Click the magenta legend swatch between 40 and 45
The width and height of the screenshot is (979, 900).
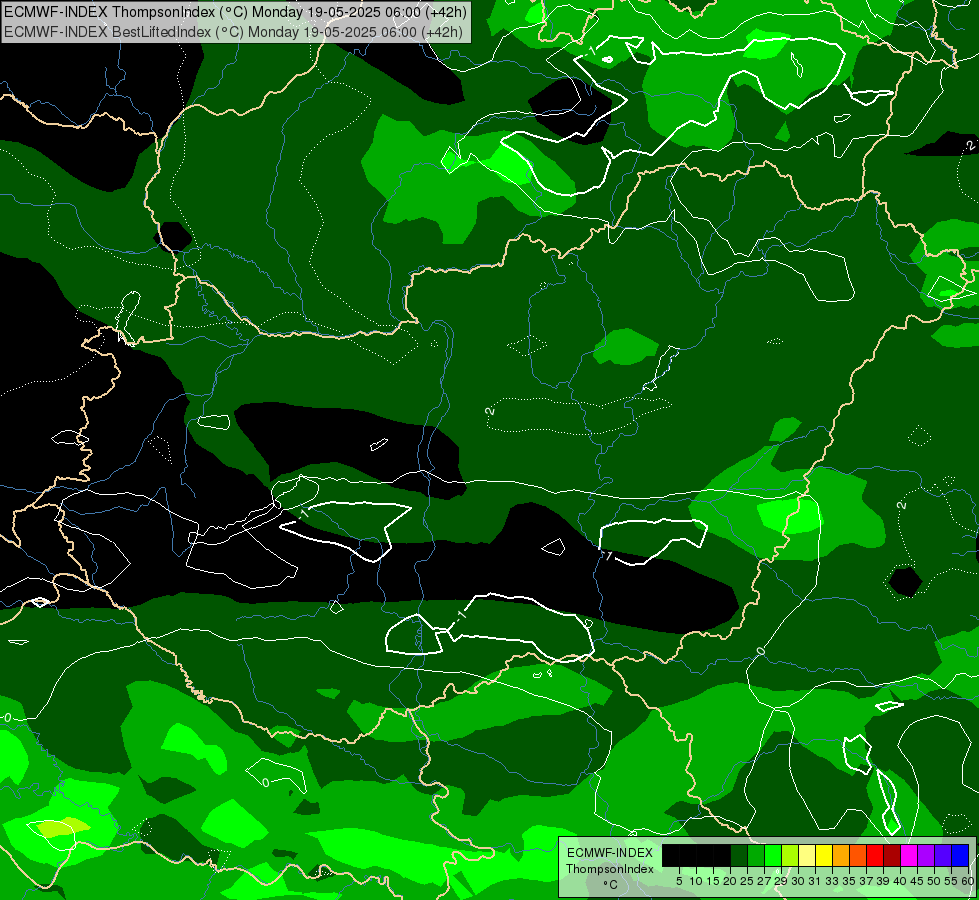point(909,855)
